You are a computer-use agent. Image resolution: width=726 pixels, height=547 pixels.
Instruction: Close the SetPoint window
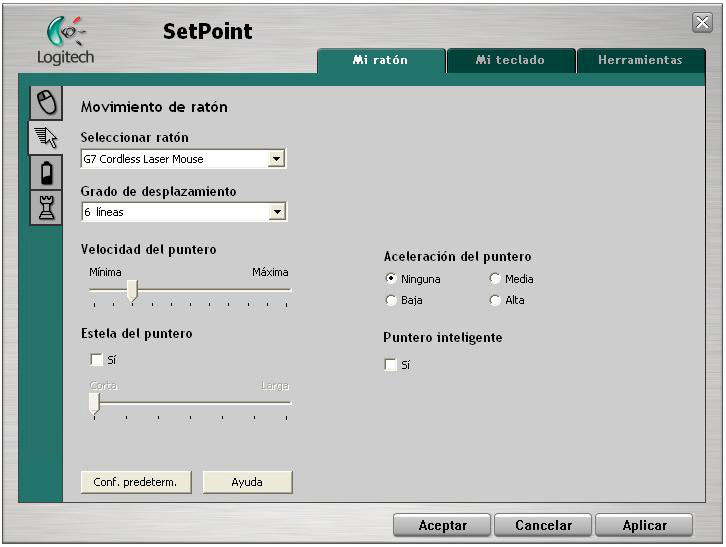(x=702, y=23)
